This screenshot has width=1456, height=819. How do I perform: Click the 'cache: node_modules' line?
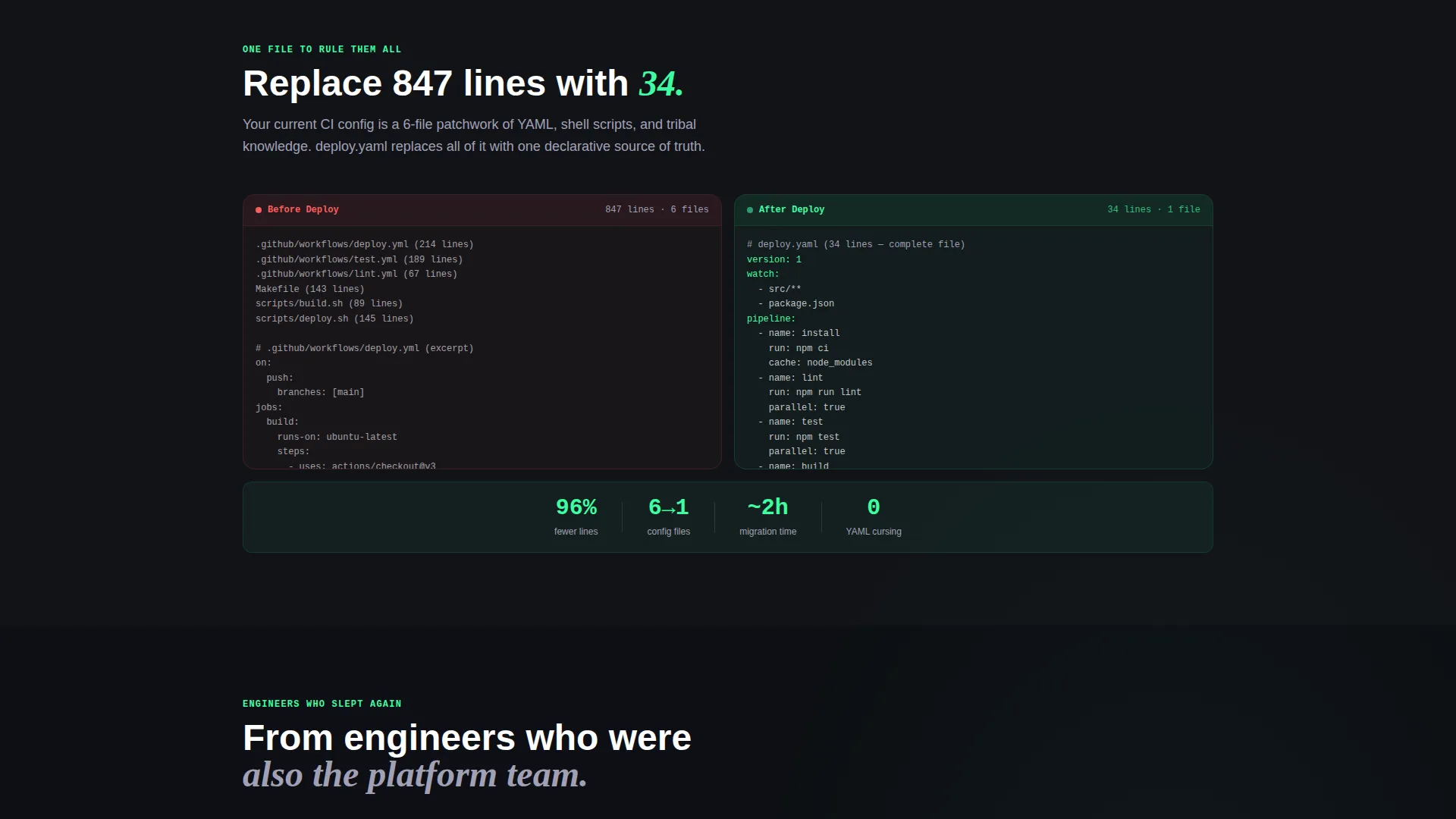(x=821, y=362)
